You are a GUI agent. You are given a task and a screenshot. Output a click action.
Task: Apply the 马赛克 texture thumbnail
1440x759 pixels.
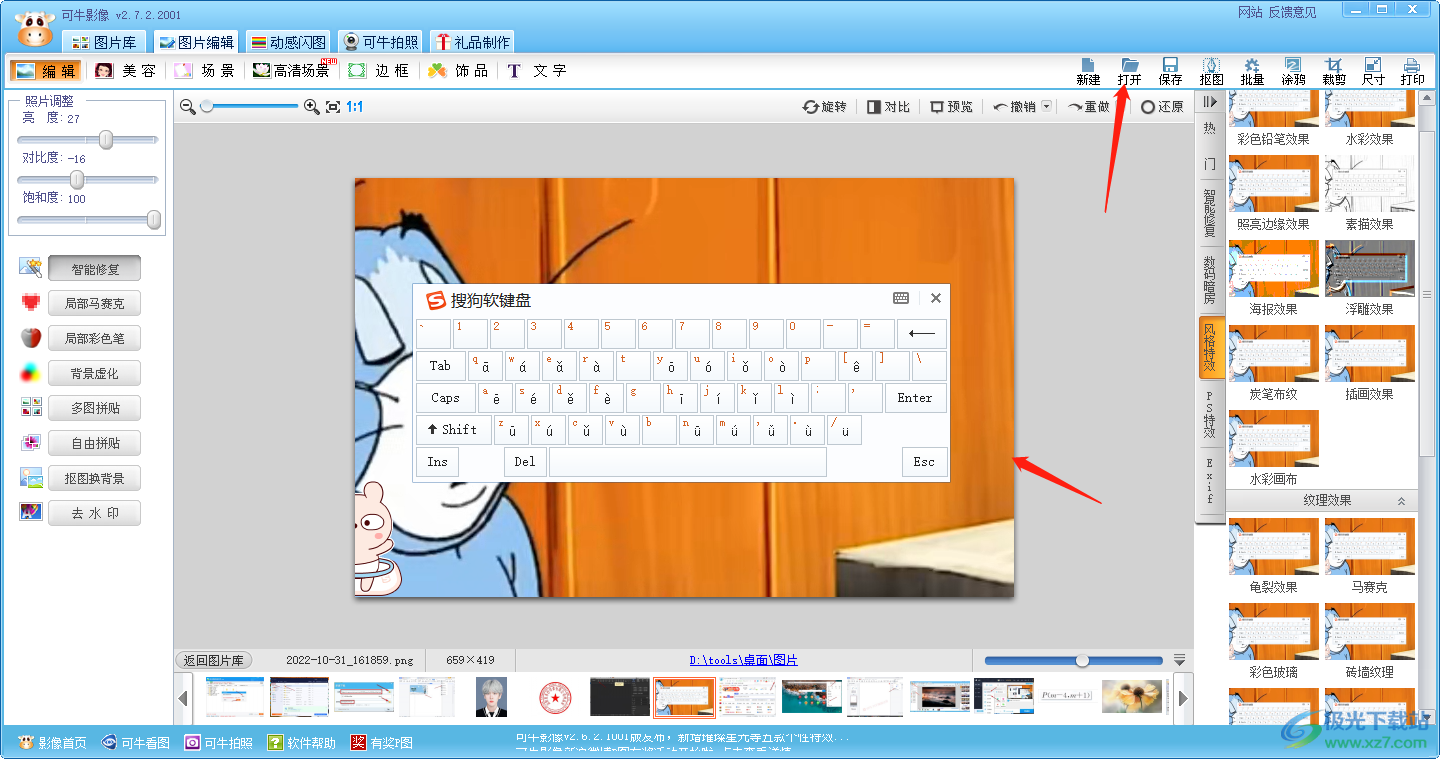[1370, 545]
